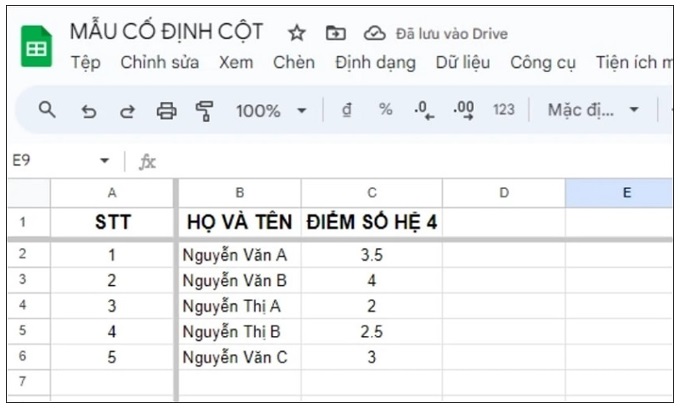Apply currency format (đ)
This screenshot has width=685, height=414.
[x=346, y=110]
